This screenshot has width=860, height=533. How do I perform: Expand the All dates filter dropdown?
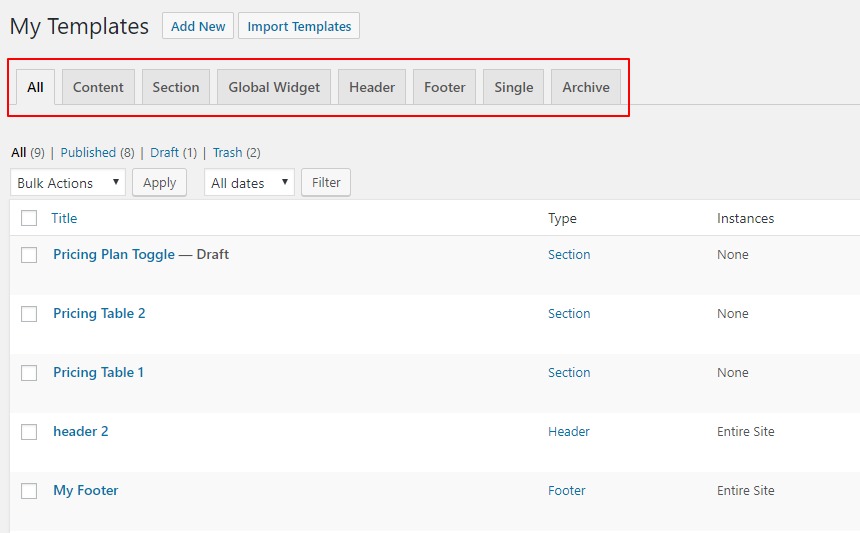pyautogui.click(x=249, y=183)
